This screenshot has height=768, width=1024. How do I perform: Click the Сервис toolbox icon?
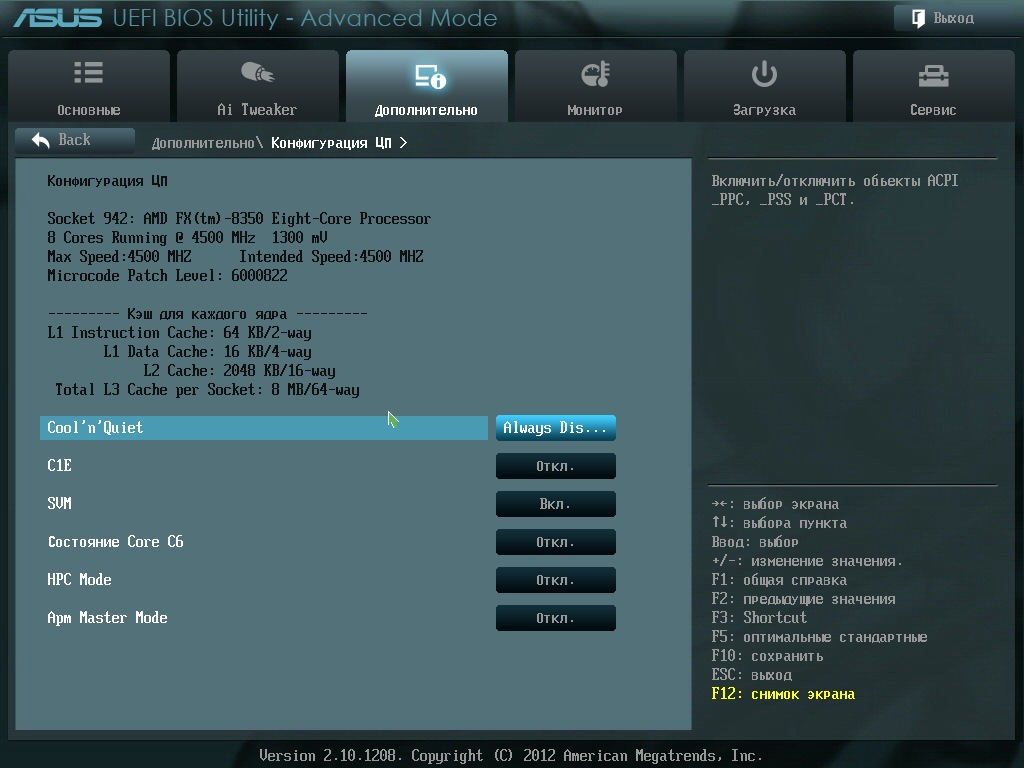pos(933,74)
